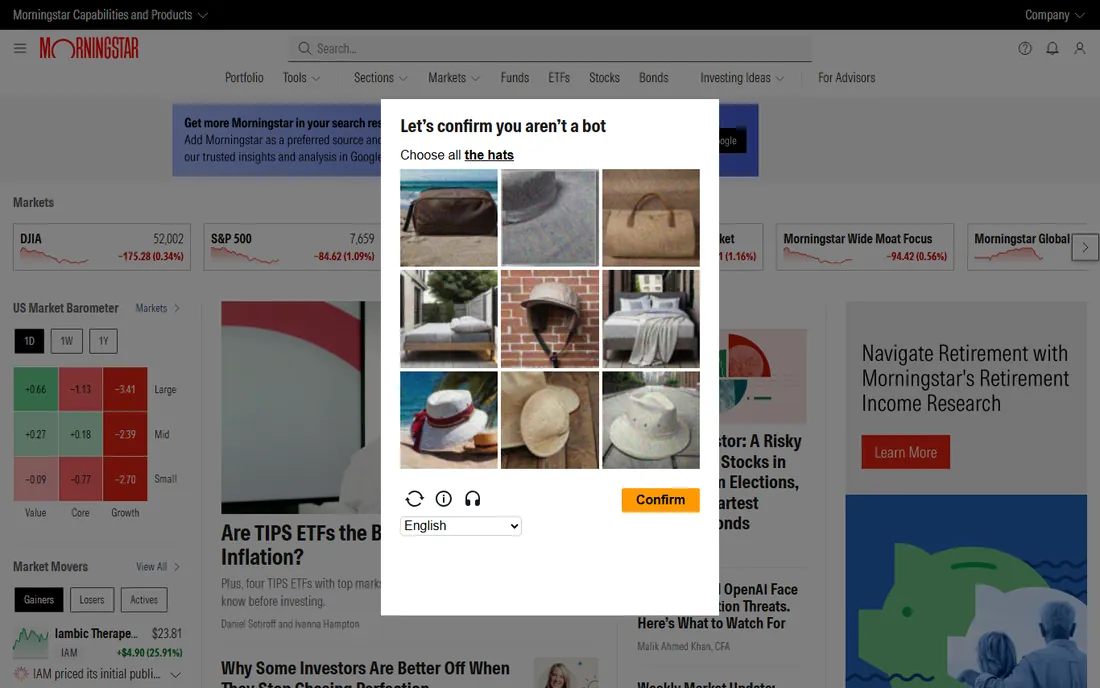This screenshot has height=688, width=1100.
Task: Open the English language dropdown
Action: 461,526
